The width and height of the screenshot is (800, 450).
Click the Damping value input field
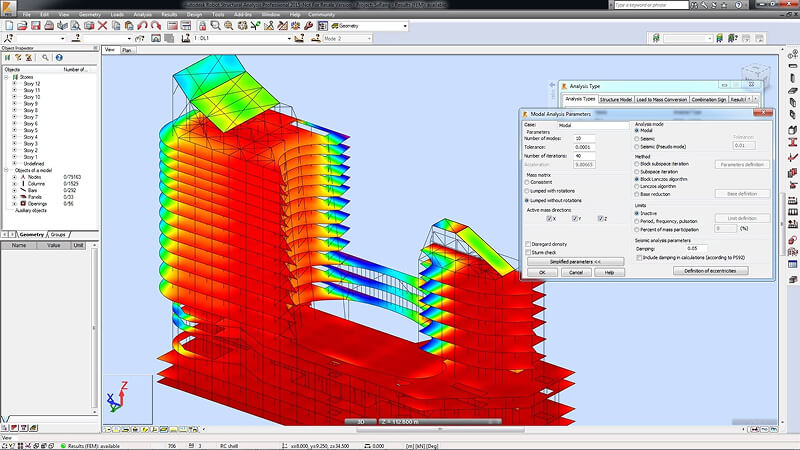696,248
